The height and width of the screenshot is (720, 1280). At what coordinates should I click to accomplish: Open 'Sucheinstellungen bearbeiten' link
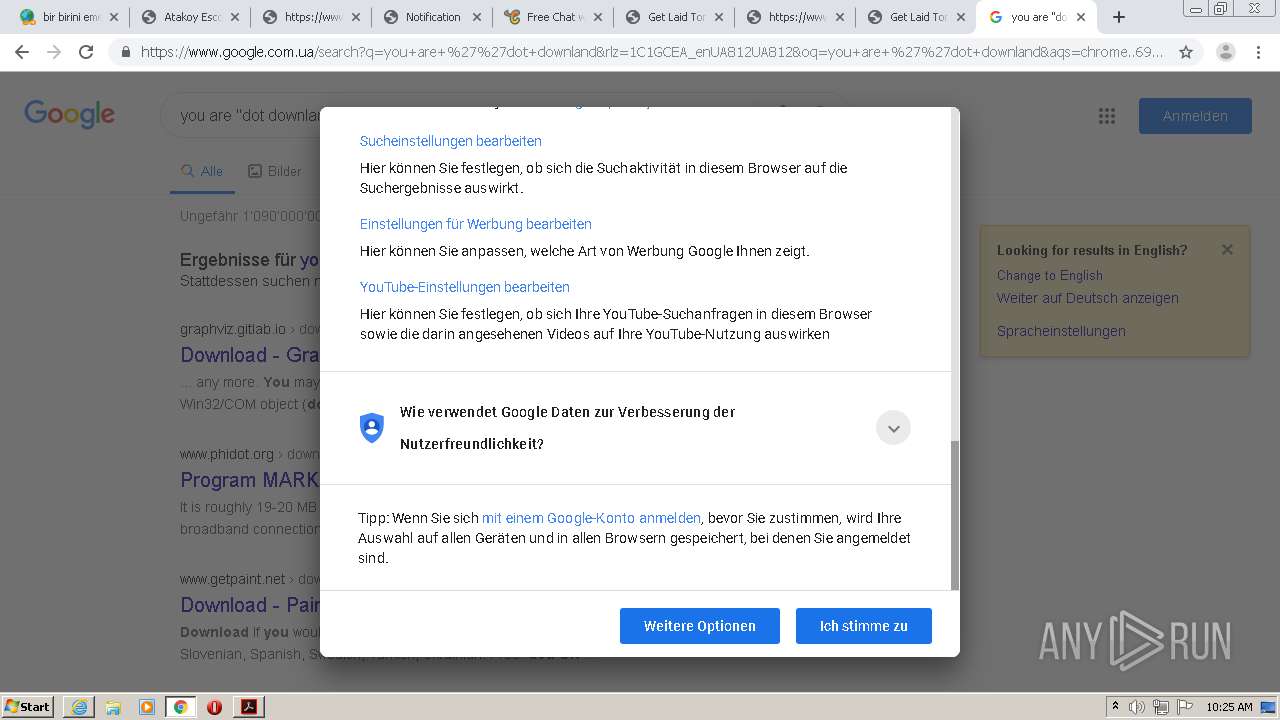tap(451, 141)
